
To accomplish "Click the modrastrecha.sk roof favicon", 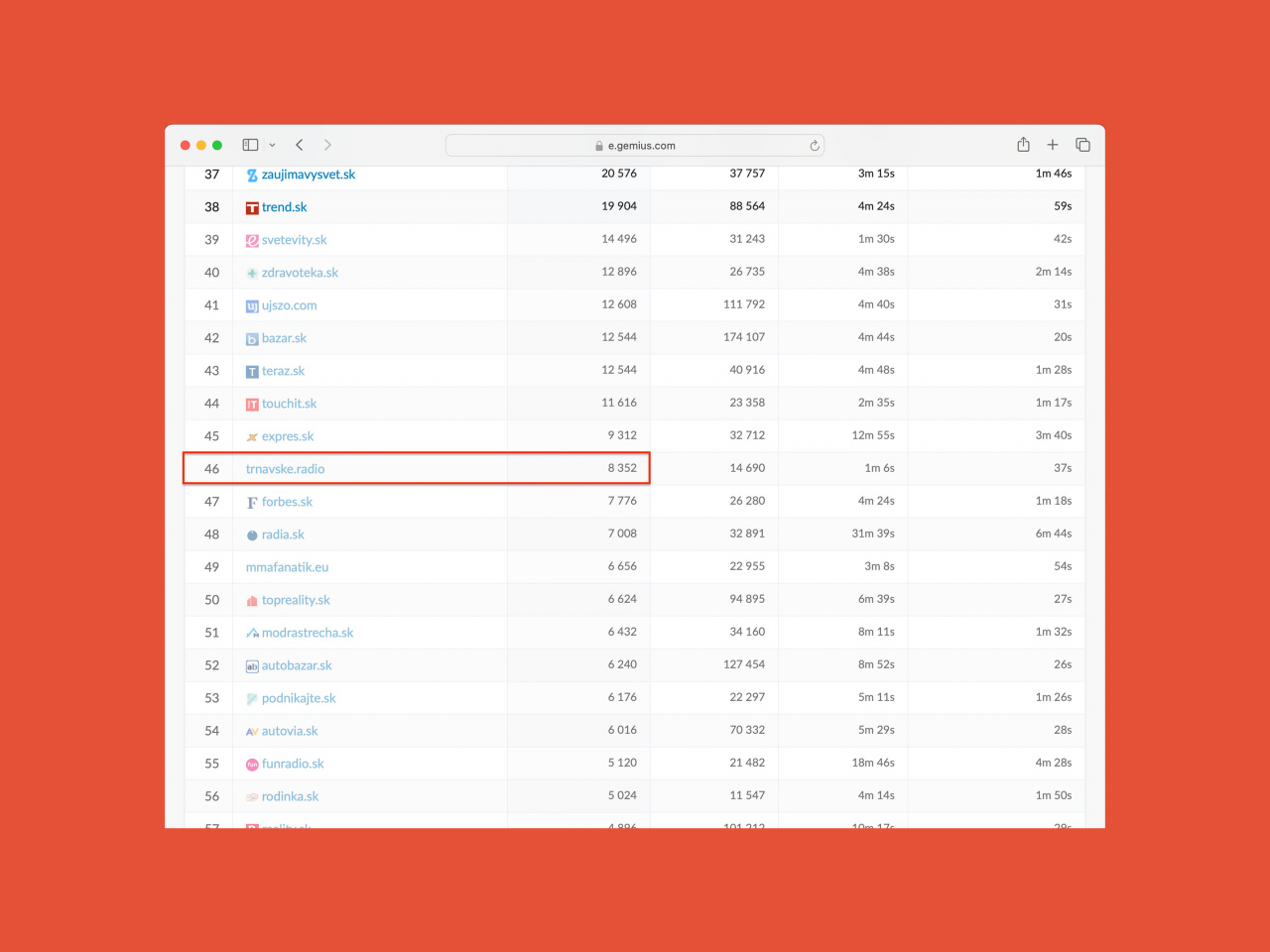I will [x=252, y=634].
